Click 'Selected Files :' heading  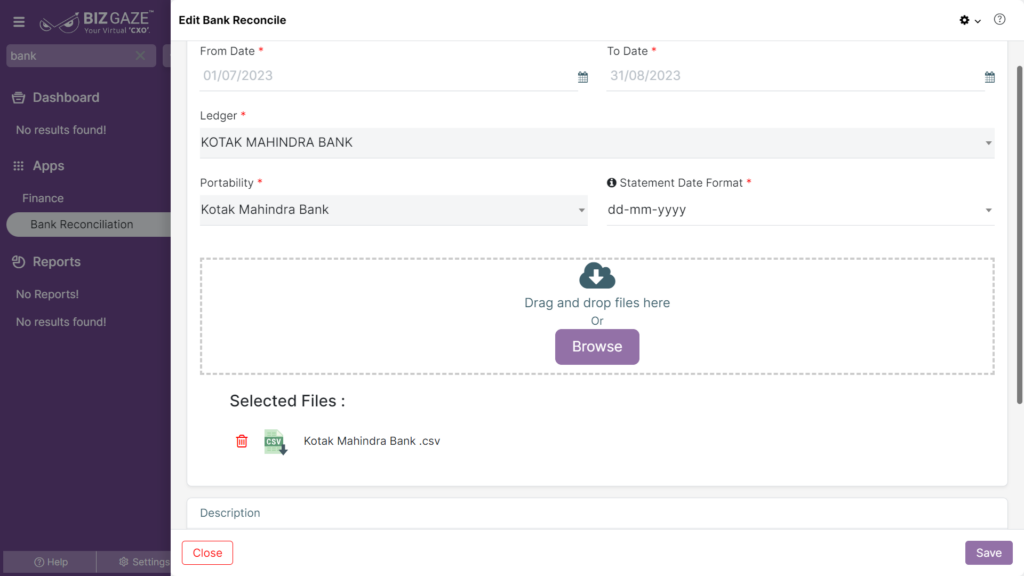tap(287, 401)
